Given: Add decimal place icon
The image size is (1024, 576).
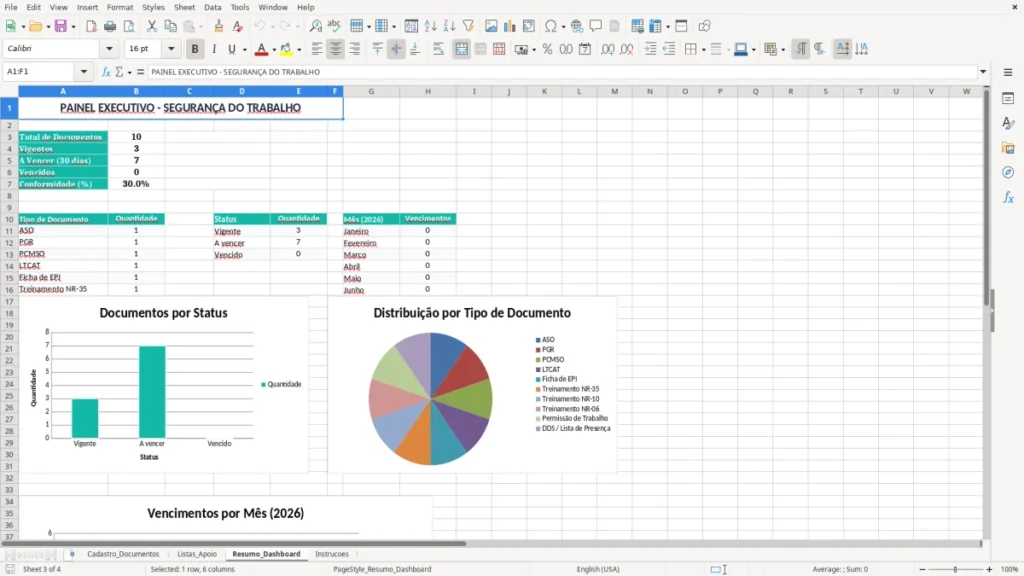Looking at the screenshot, I should pos(607,49).
